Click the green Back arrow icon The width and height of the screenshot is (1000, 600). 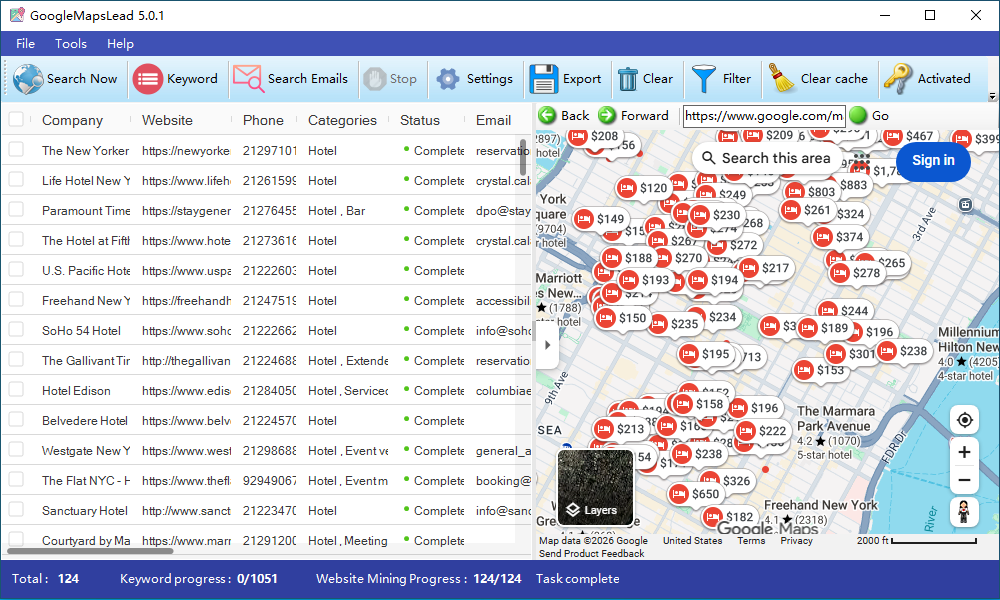point(547,115)
